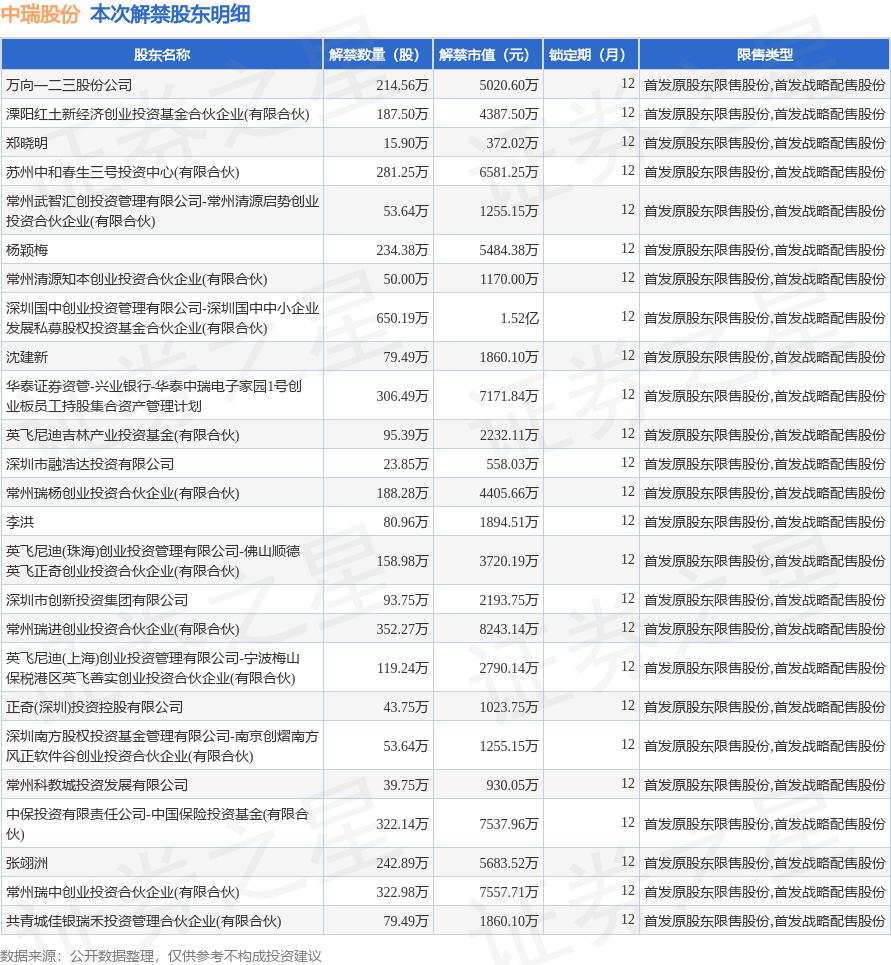891x965 pixels.
Task: Select 英飞尼迪(珠海)创业投资管理有限公司 shareholder entry
Action: 153,561
